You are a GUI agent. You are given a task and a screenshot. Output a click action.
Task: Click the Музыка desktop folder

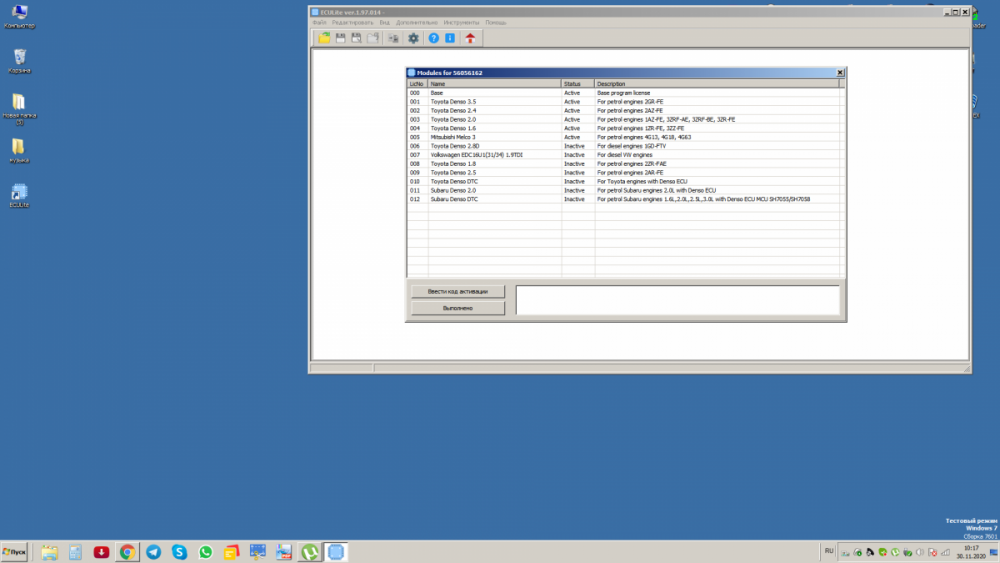(x=19, y=151)
